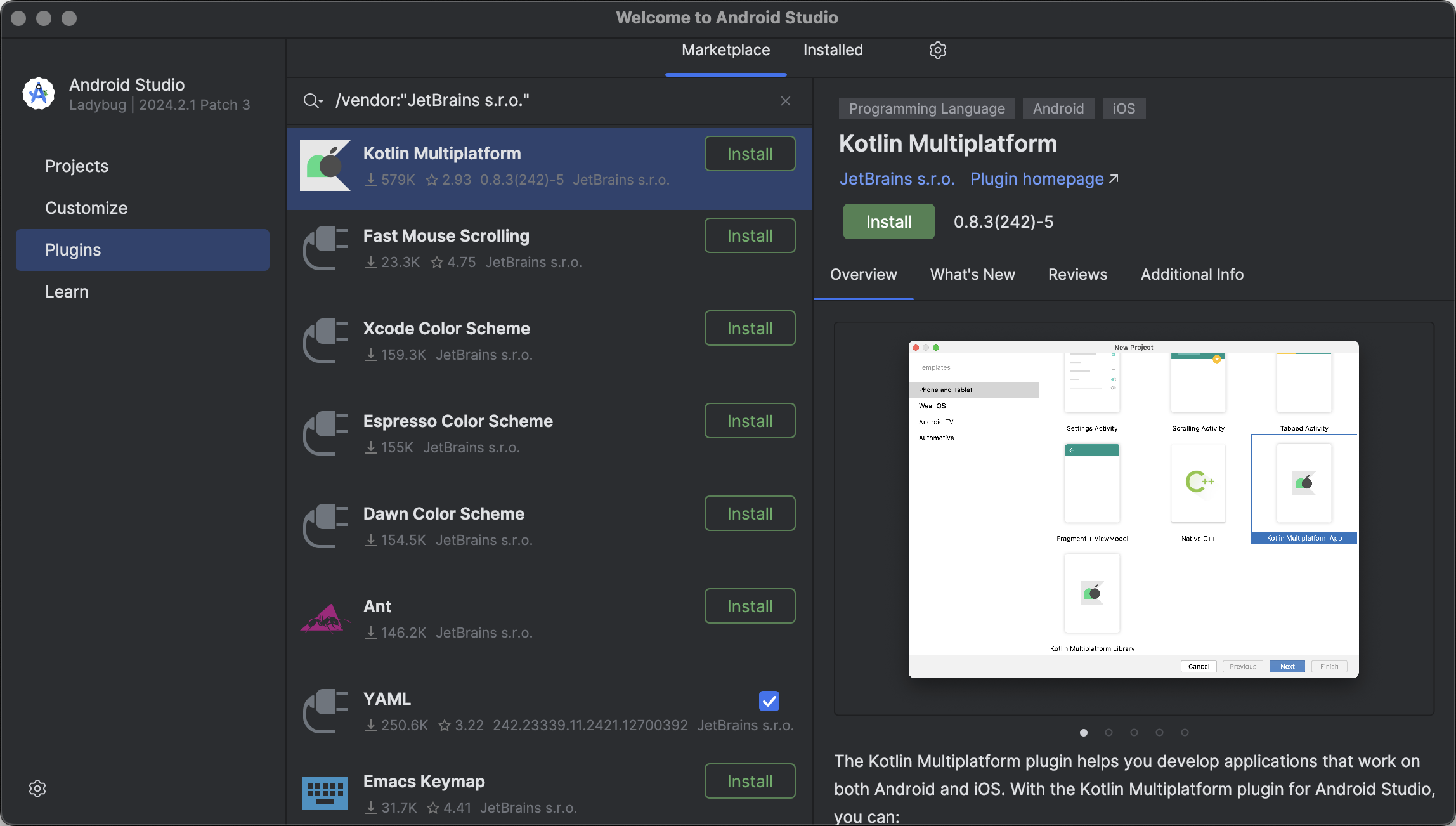
Task: Disable the YAML plugin checkbox
Action: pos(769,701)
